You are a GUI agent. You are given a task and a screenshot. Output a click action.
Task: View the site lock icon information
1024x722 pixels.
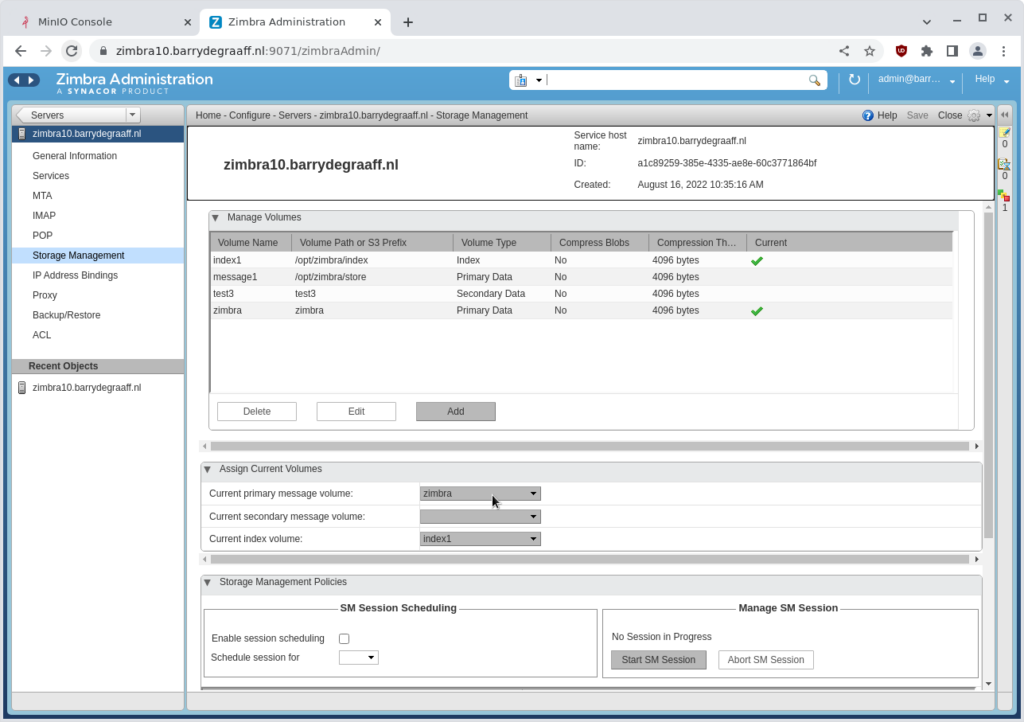[103, 51]
